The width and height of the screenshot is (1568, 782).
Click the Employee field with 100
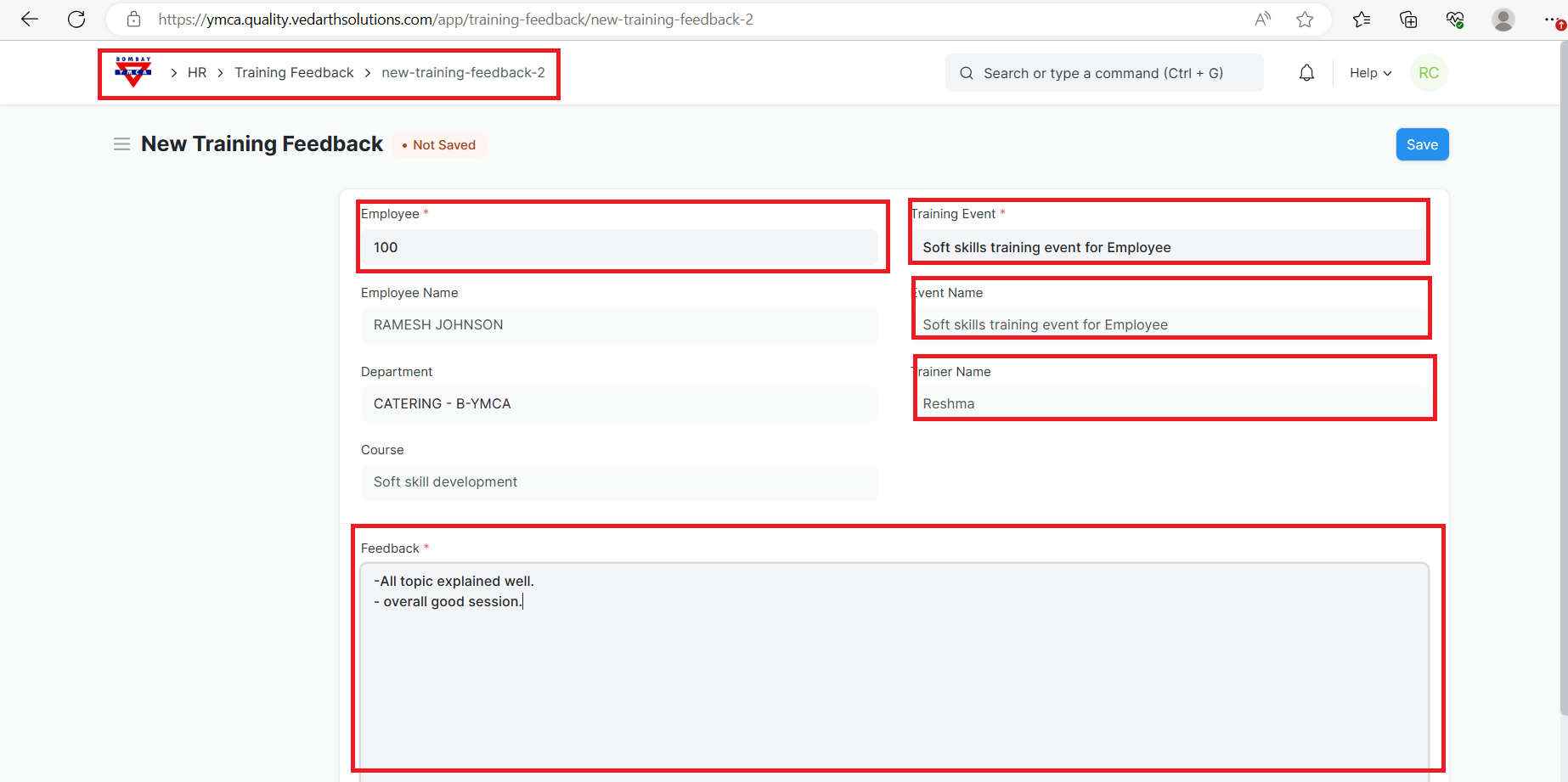(x=619, y=247)
